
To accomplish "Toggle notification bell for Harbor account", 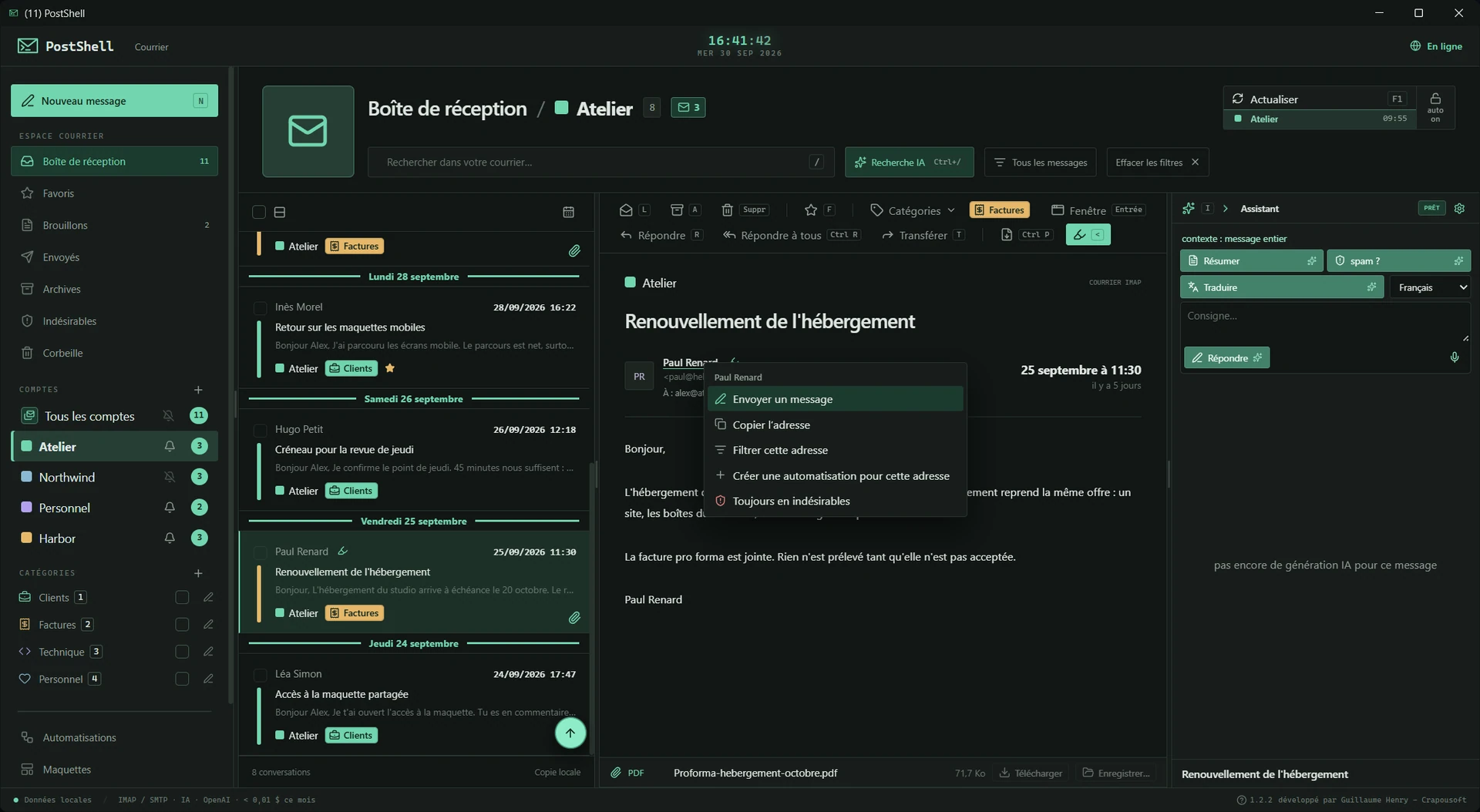I will [169, 538].
